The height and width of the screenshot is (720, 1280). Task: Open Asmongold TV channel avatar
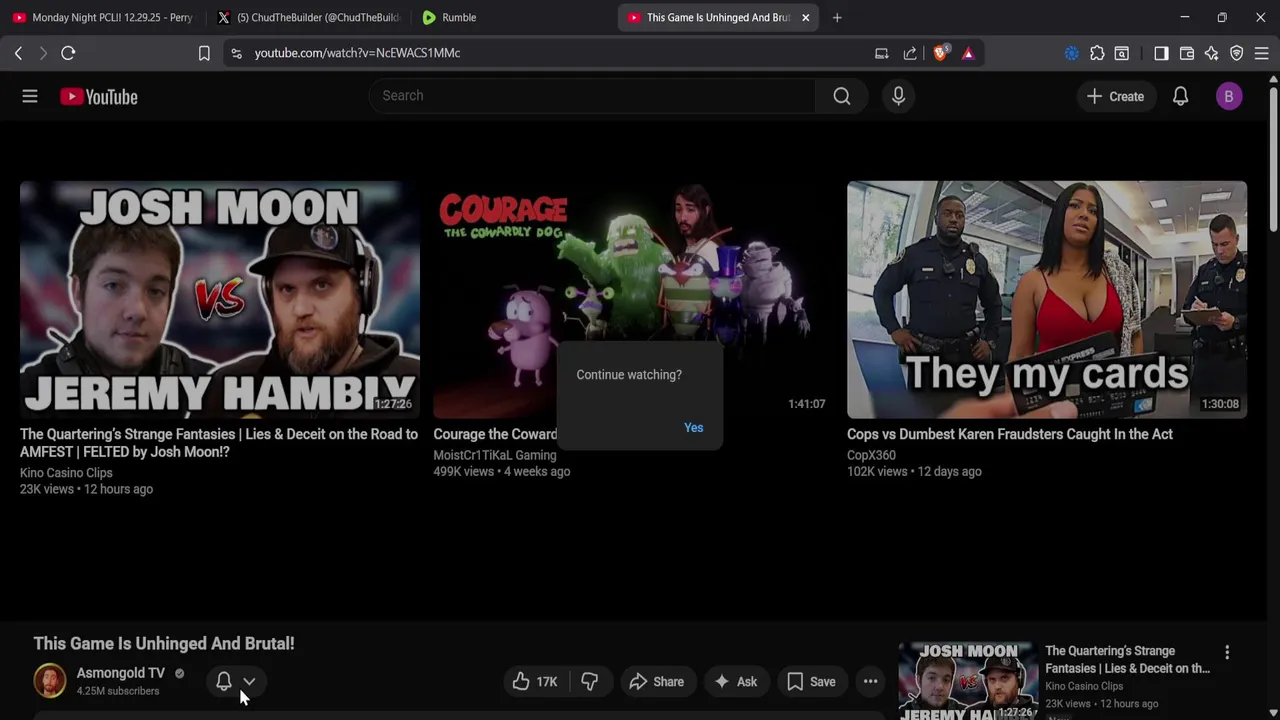pos(50,681)
